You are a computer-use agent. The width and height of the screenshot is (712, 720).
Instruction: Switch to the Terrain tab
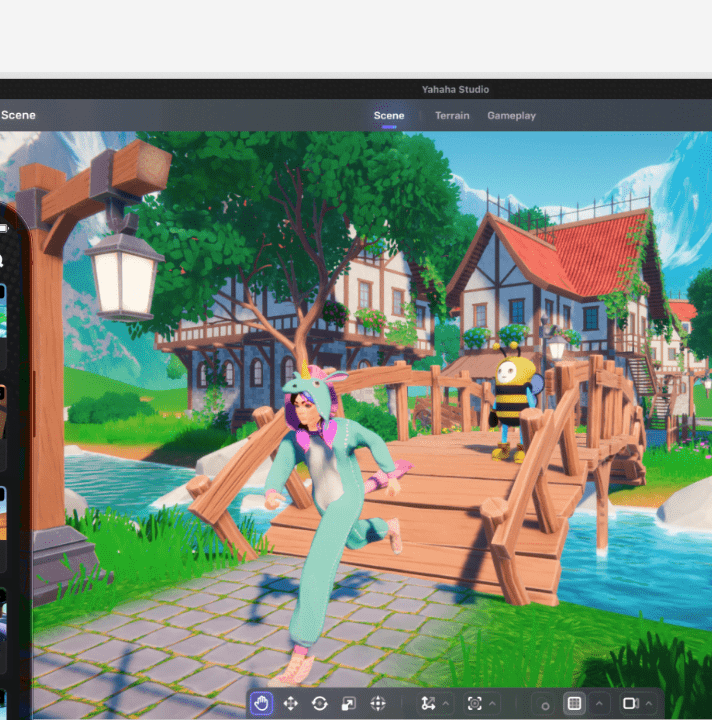(452, 116)
